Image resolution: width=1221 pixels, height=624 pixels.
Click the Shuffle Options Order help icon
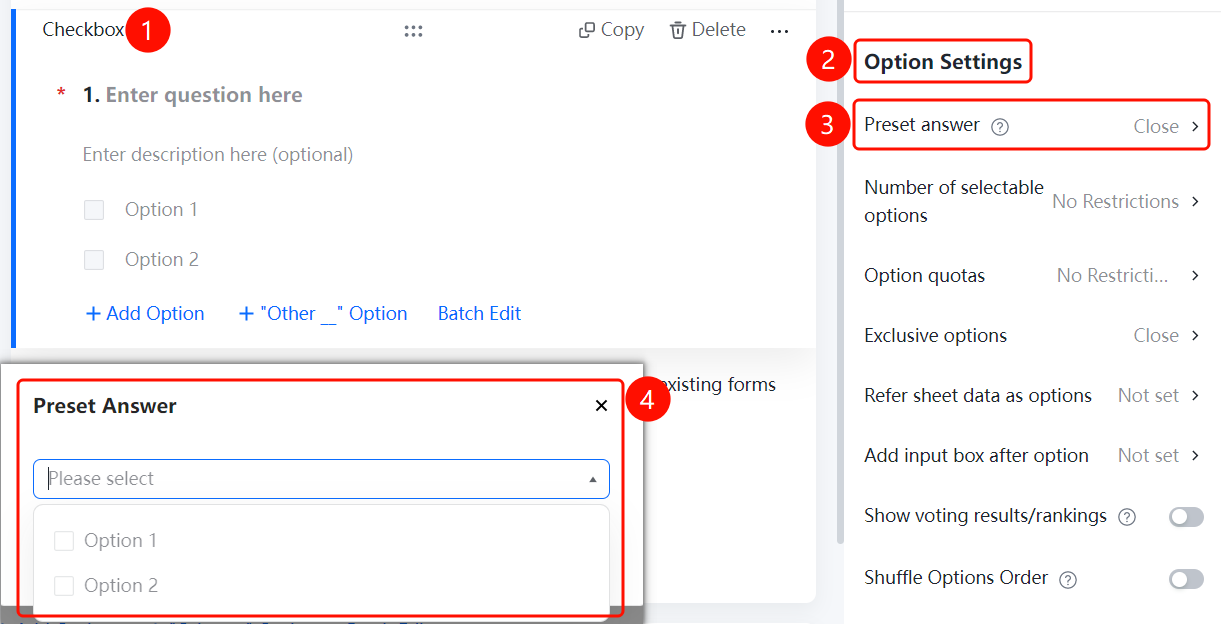coord(1068,579)
